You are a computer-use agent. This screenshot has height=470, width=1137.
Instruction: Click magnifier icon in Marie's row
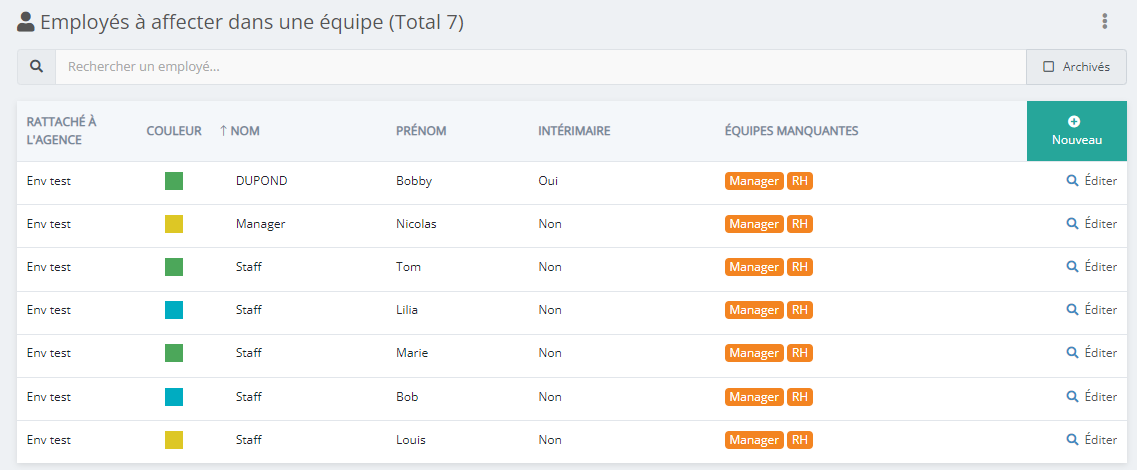tap(1072, 352)
